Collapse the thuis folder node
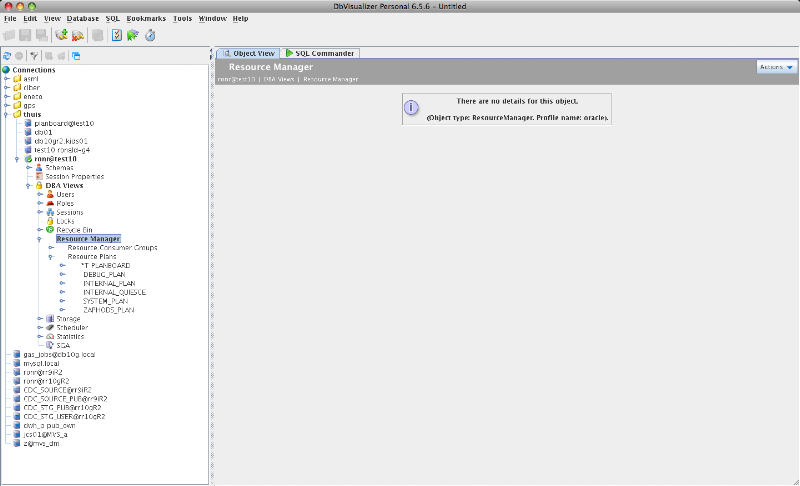The image size is (800, 486). 7,115
